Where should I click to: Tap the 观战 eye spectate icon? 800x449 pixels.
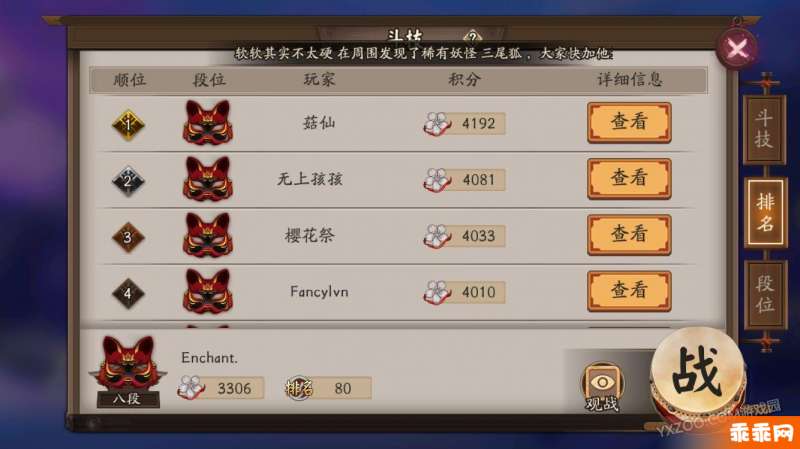click(x=602, y=387)
